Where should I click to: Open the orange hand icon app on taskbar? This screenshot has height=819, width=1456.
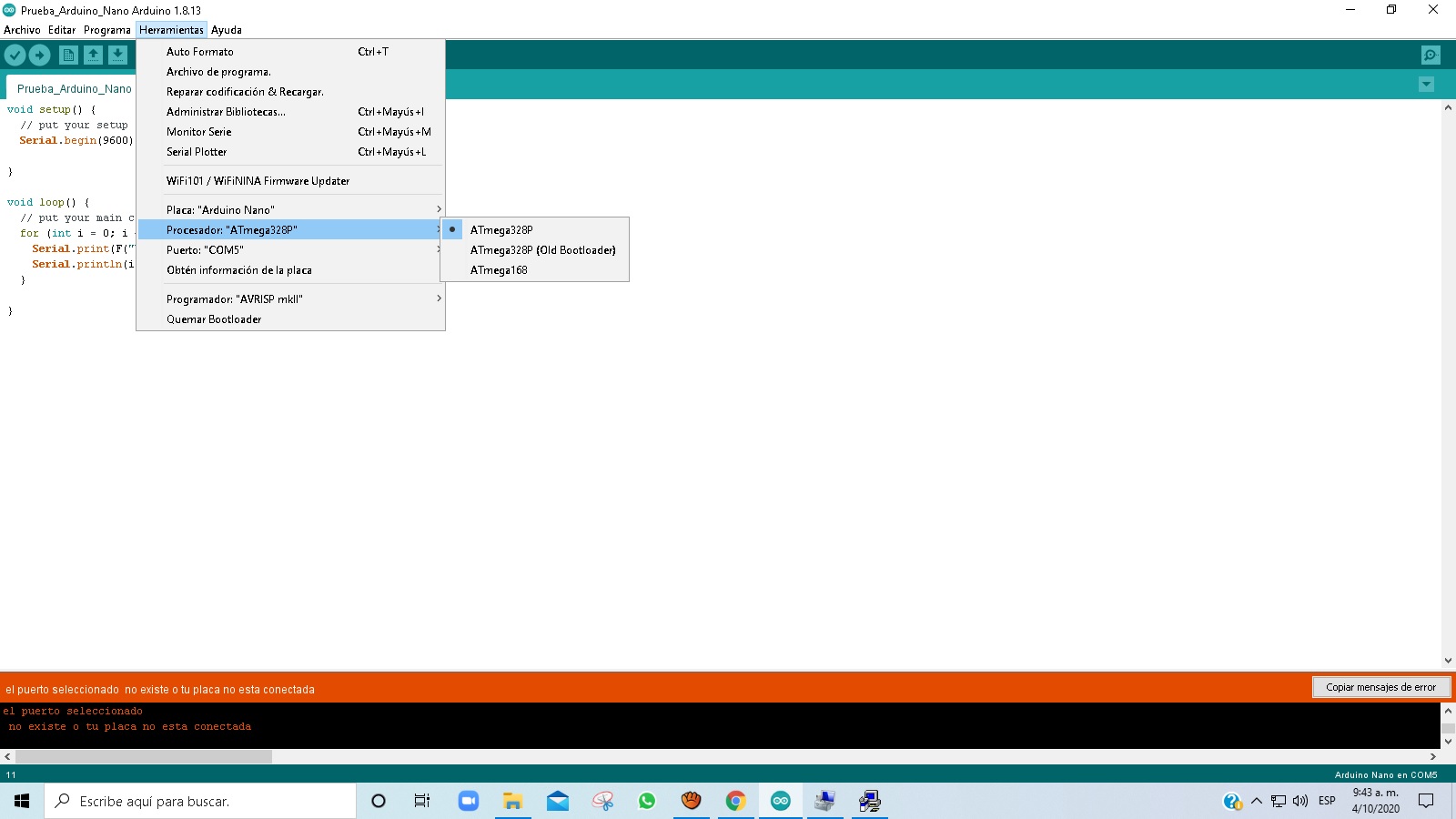[692, 801]
